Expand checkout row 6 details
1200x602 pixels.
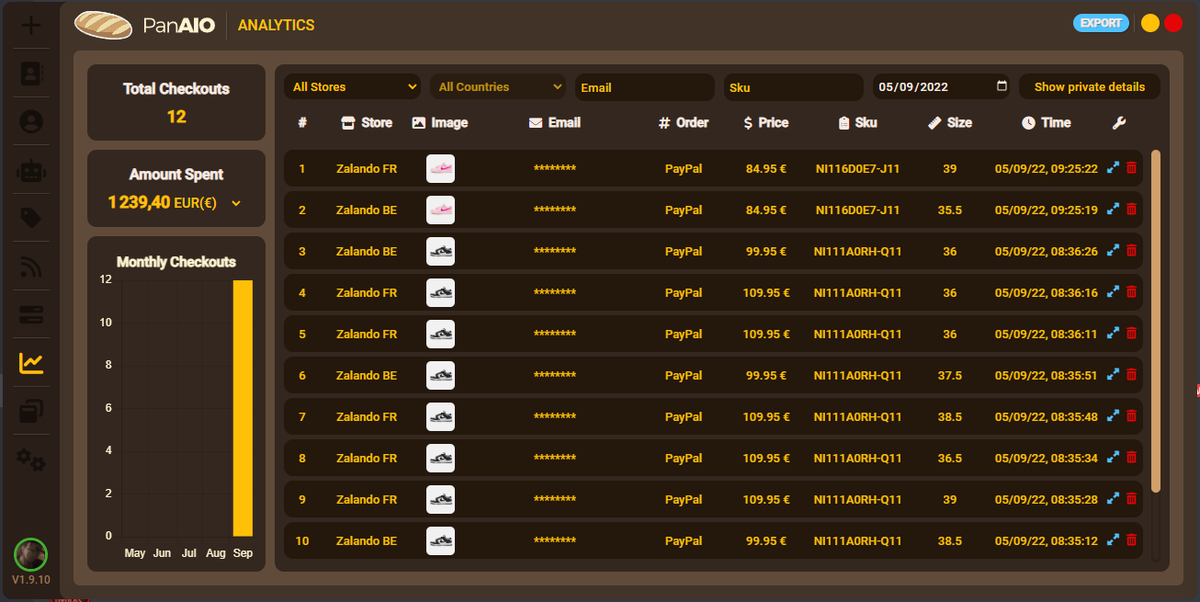point(1113,376)
